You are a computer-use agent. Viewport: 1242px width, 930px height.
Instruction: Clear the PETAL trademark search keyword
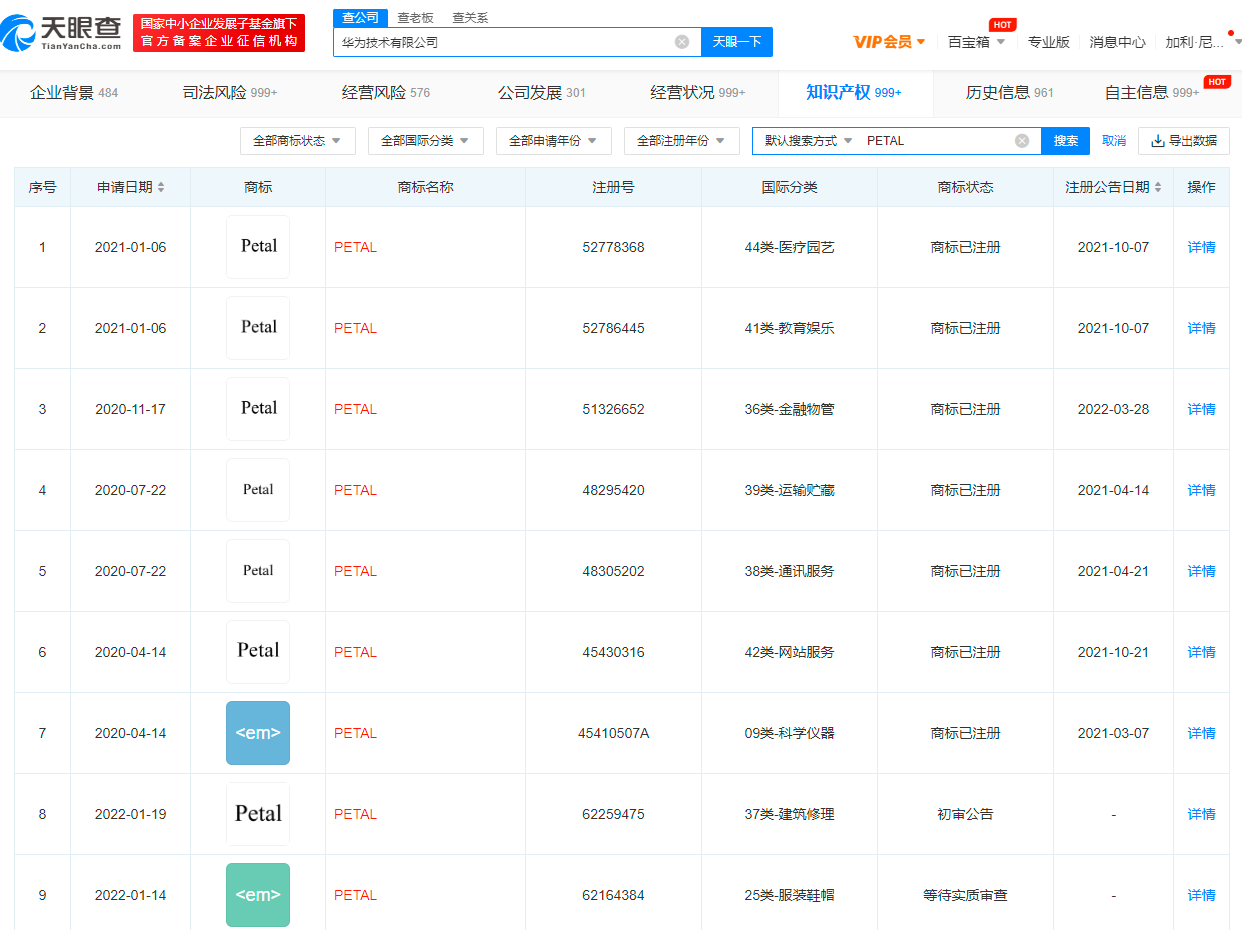pyautogui.click(x=1022, y=141)
